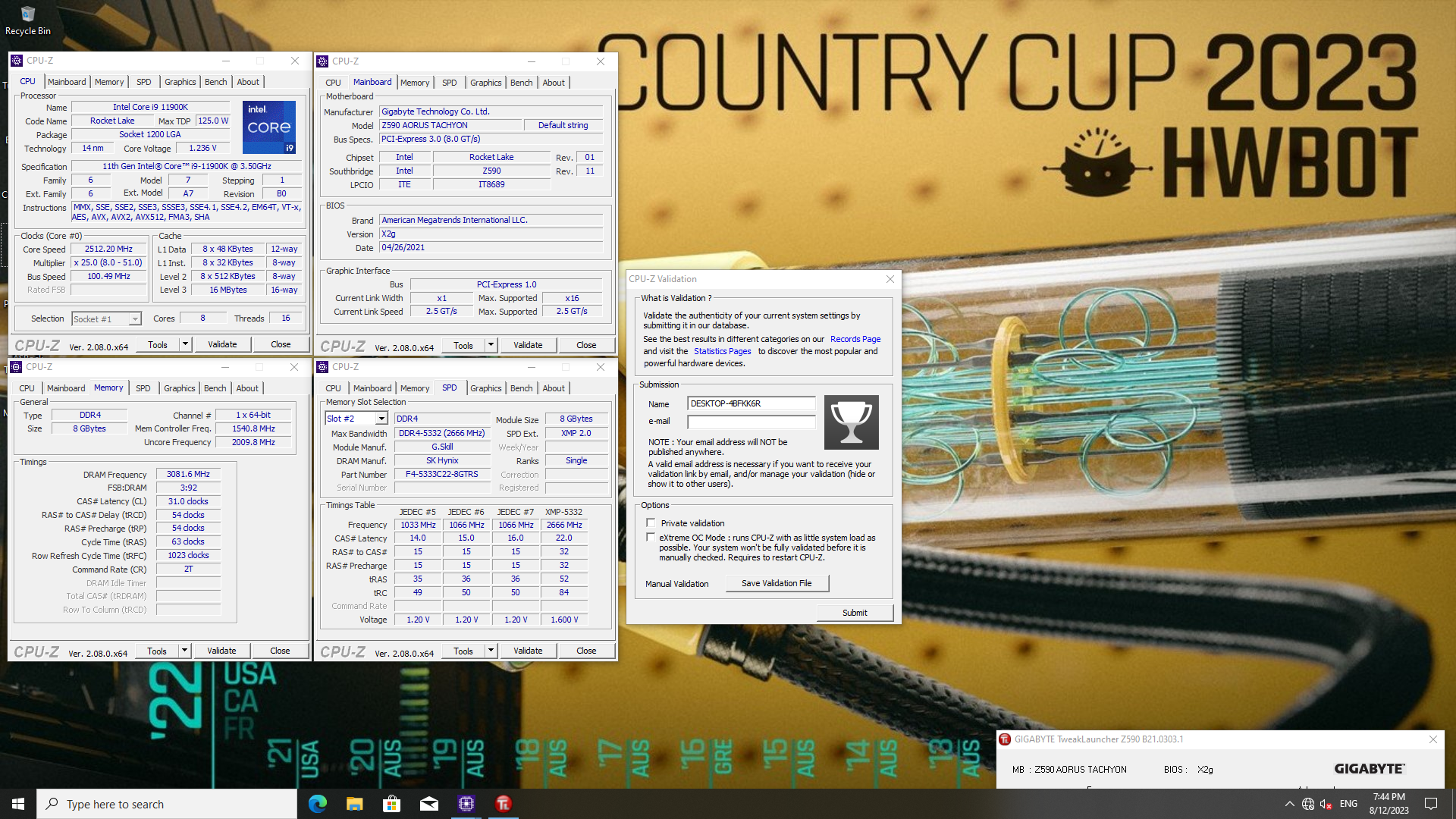Close the CPU-Z Validation dialog
This screenshot has height=819, width=1456.
890,279
